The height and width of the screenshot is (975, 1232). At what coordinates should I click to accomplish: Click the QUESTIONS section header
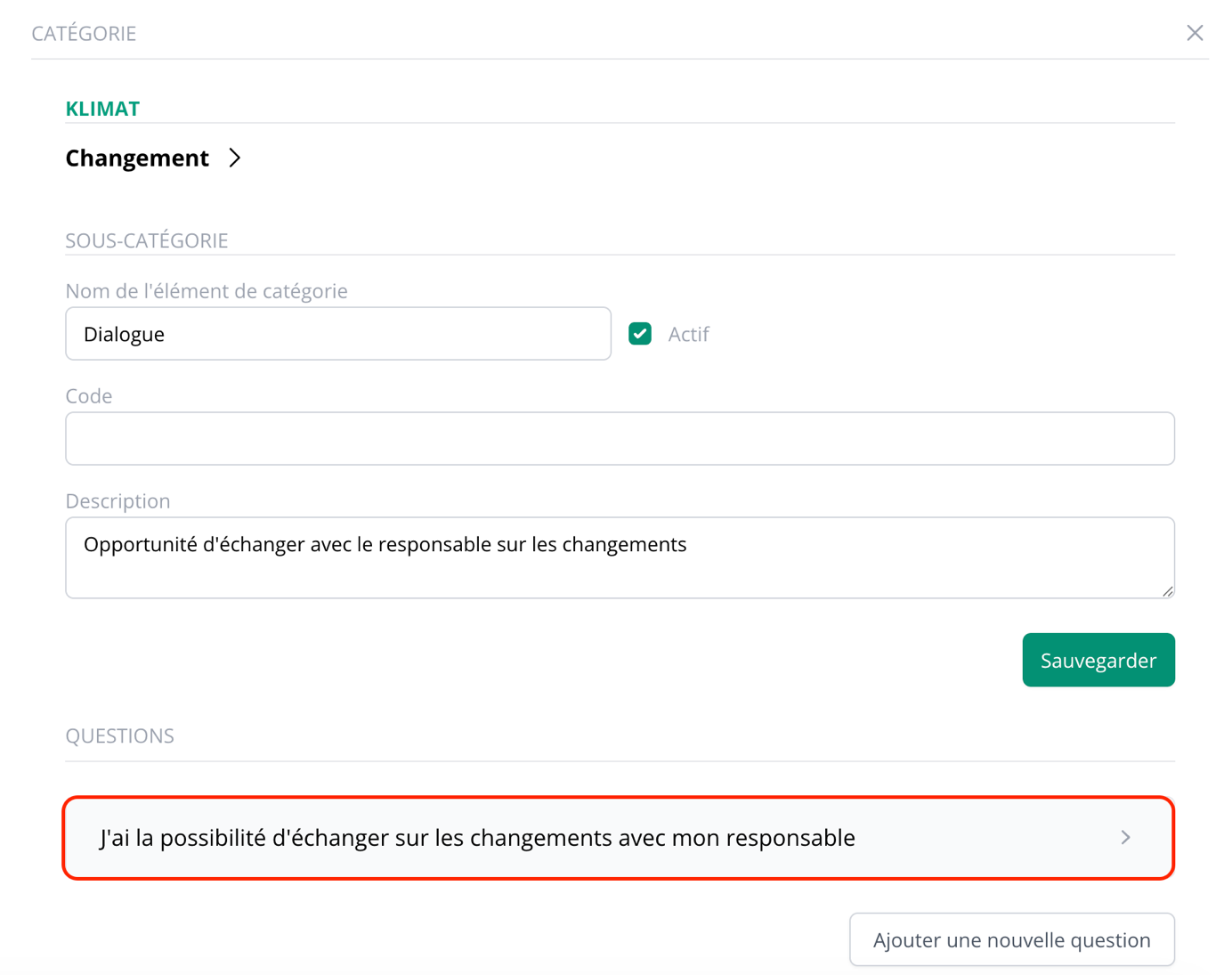pos(119,735)
